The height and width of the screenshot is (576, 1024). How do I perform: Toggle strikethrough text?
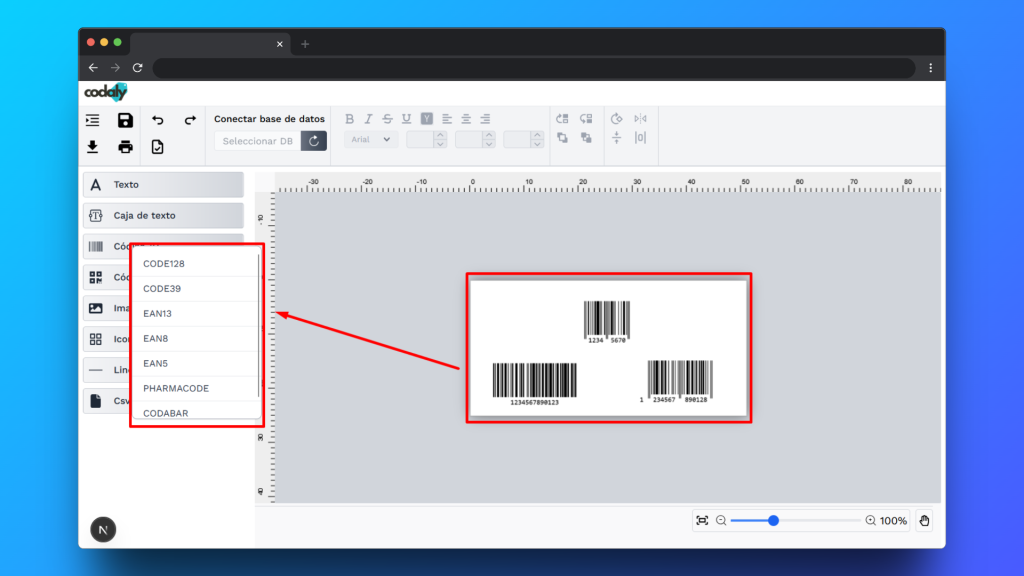(x=387, y=119)
